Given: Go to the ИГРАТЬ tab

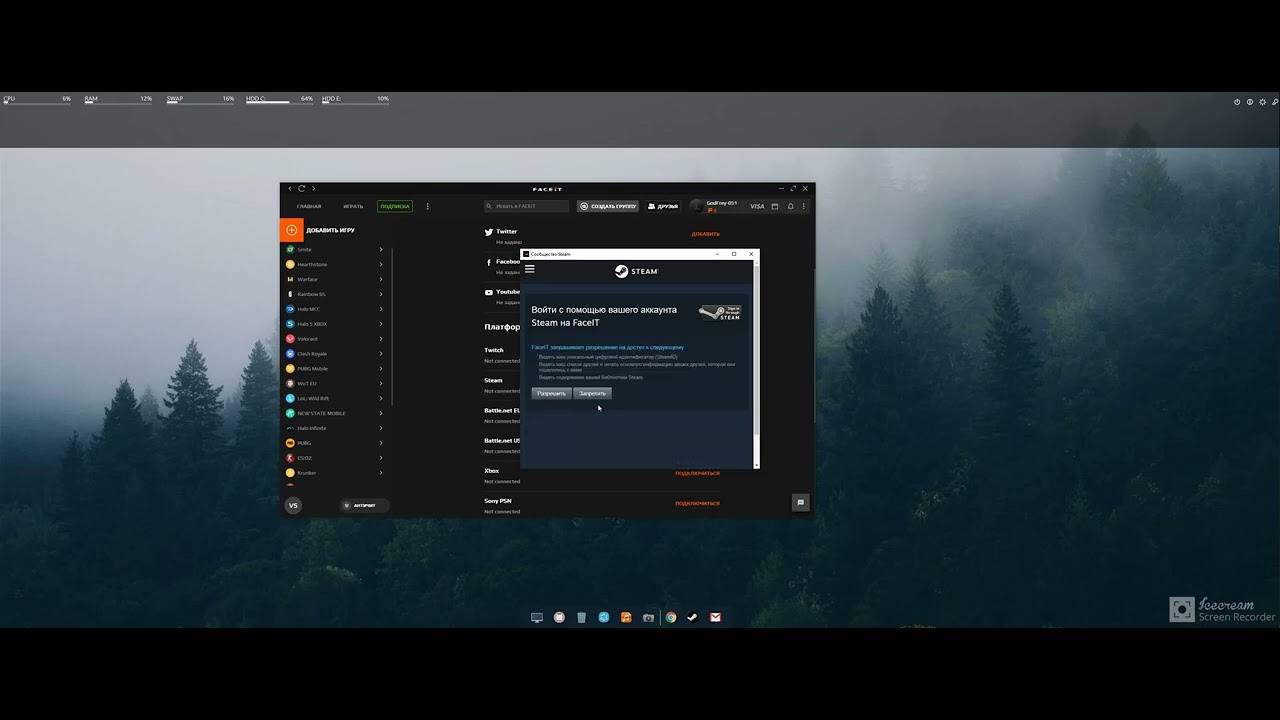Looking at the screenshot, I should (353, 206).
